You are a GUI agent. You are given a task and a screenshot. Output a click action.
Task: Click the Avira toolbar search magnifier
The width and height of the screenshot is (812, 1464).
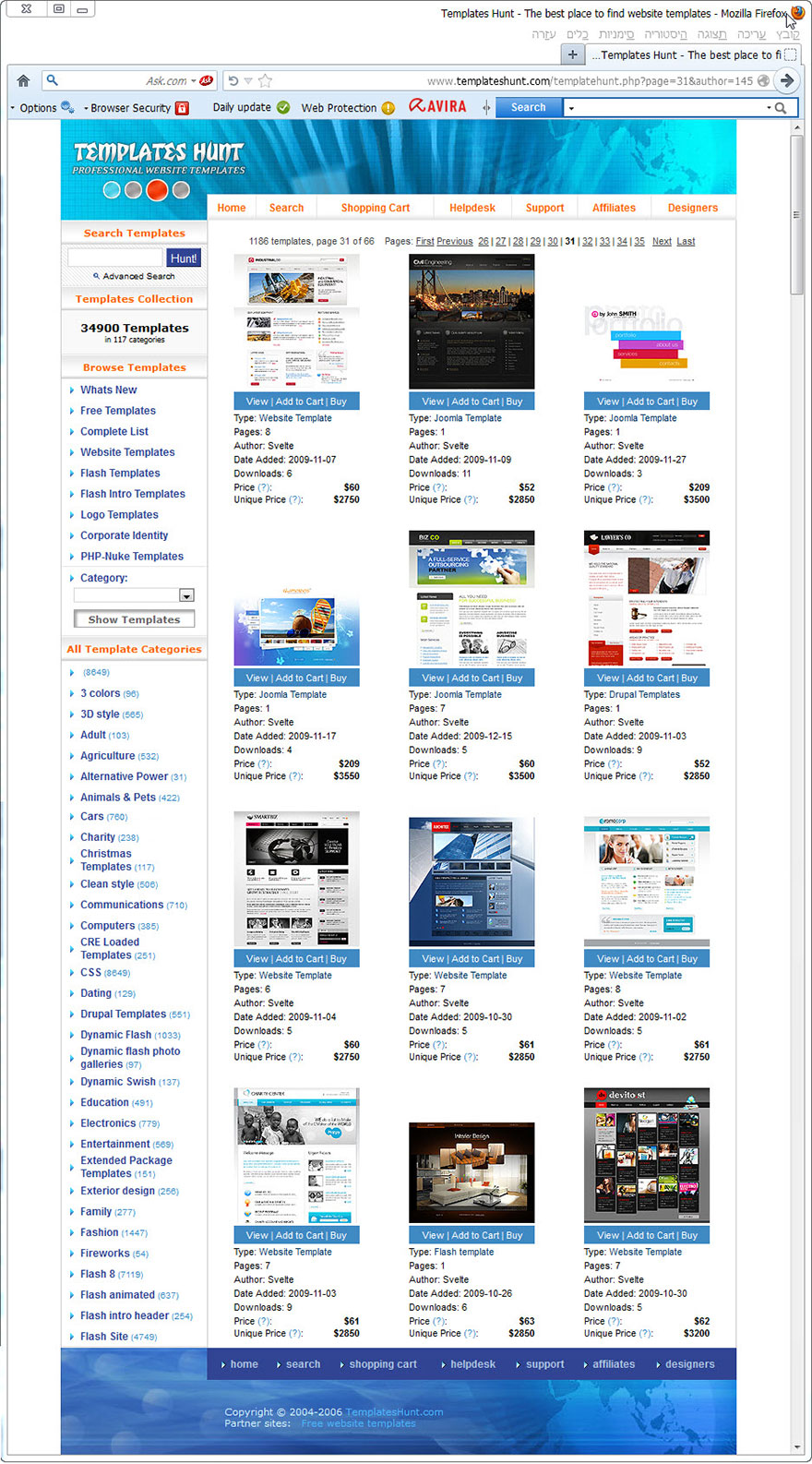coord(781,108)
